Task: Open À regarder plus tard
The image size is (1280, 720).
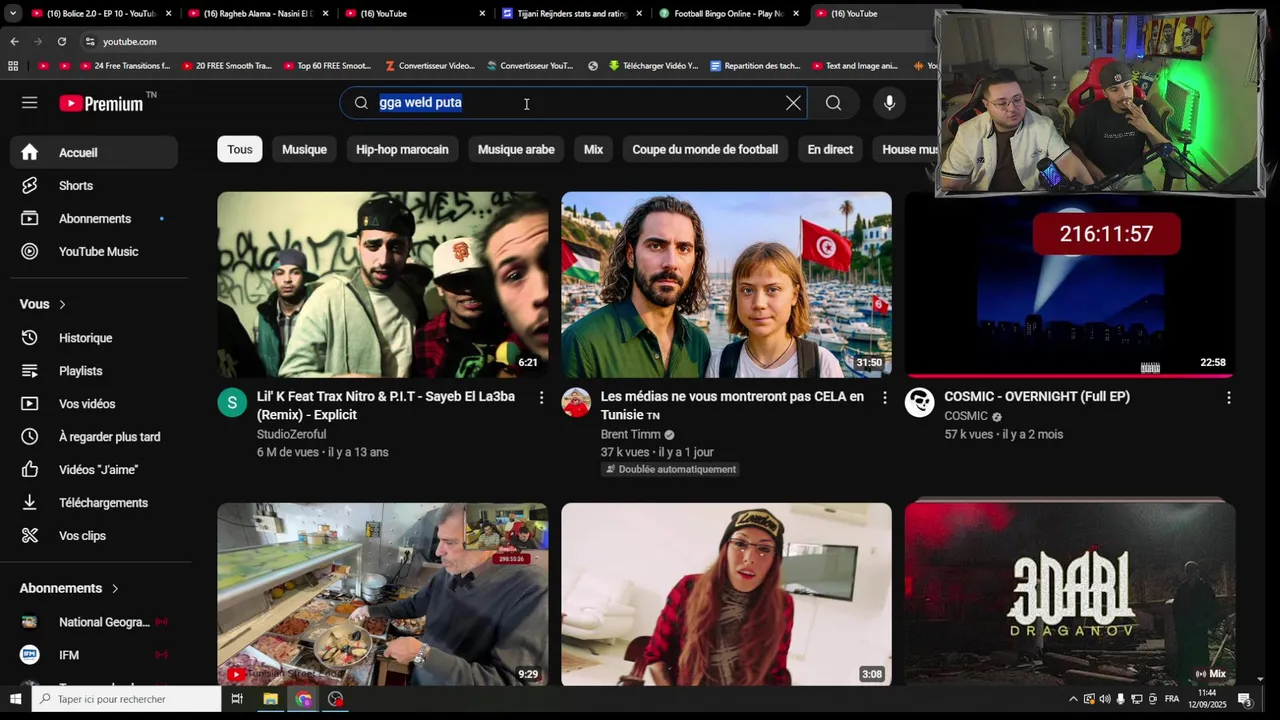Action: click(x=94, y=437)
